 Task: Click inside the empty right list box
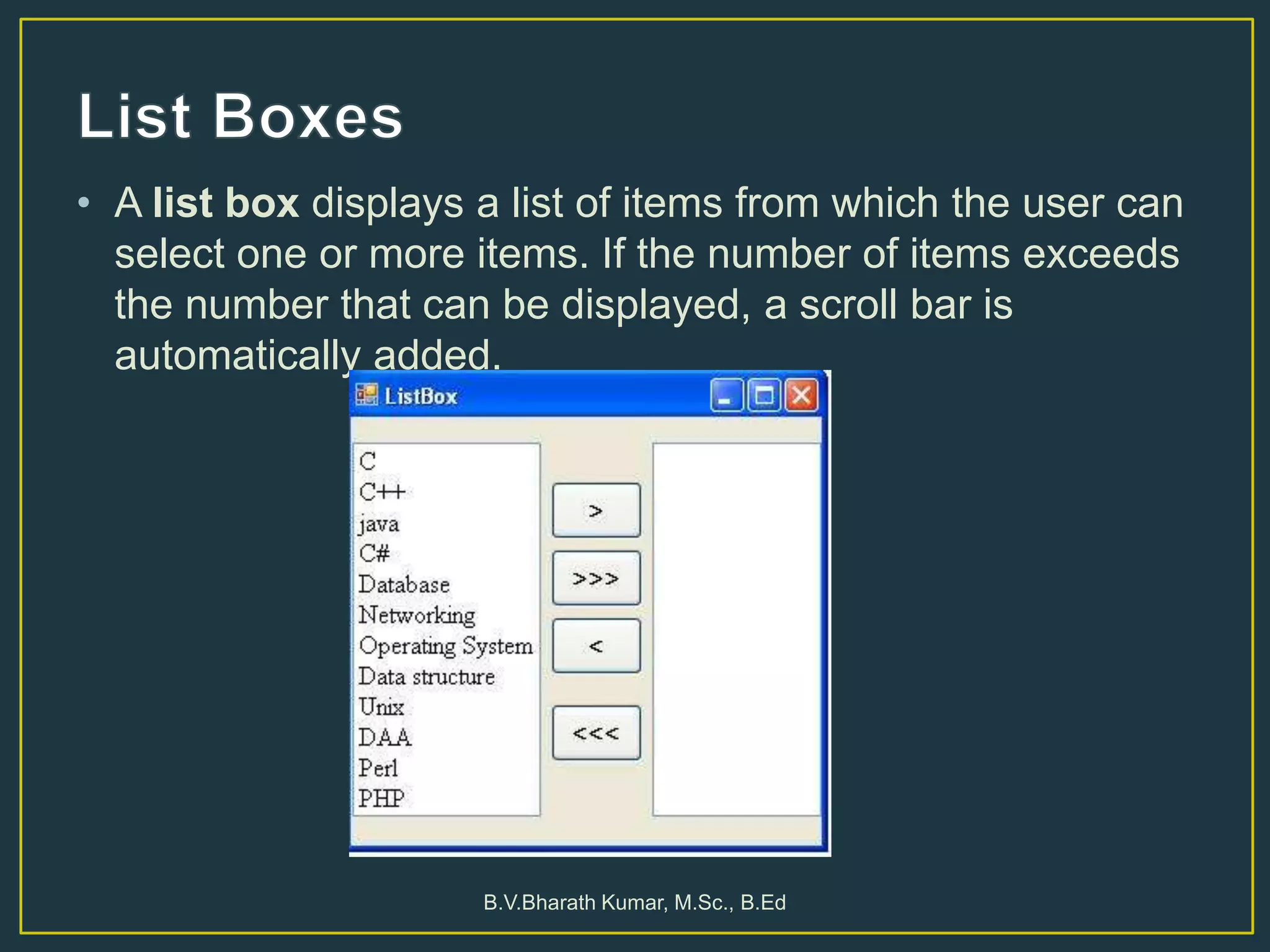pos(737,629)
